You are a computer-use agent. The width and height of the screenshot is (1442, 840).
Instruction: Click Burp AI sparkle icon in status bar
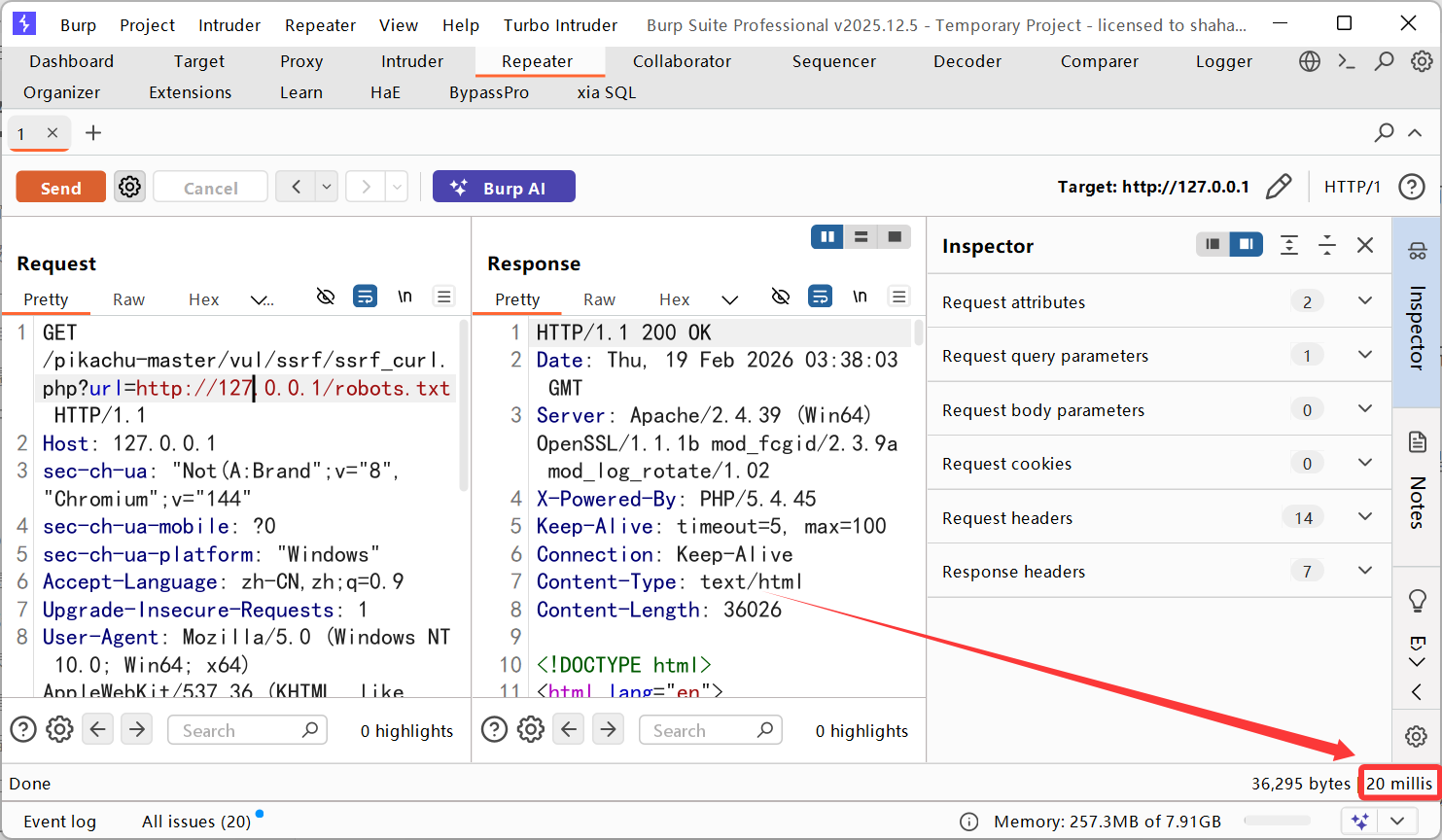pos(1360,822)
